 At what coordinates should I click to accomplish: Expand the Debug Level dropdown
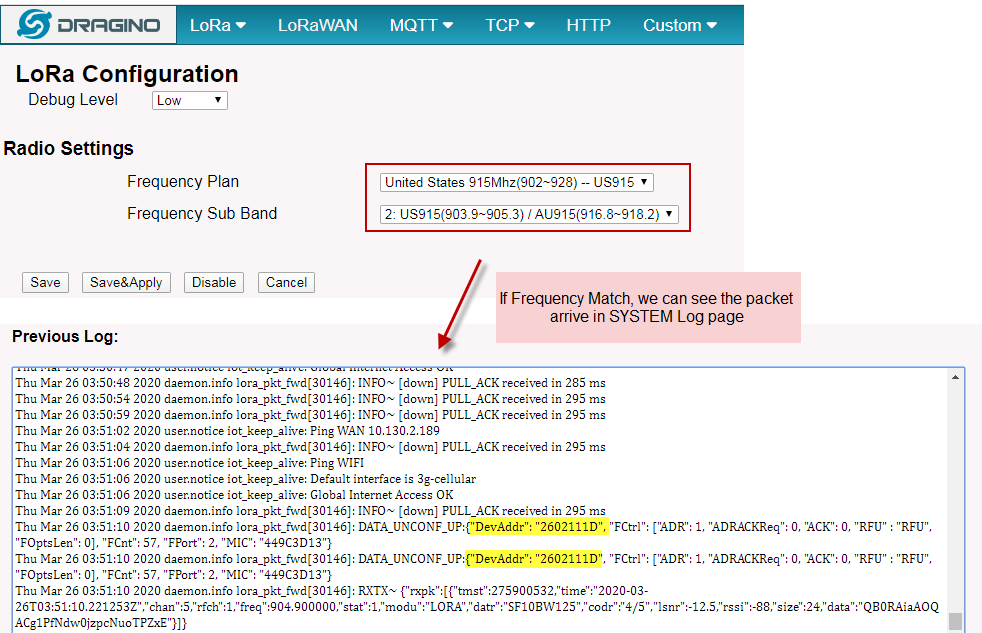[190, 100]
